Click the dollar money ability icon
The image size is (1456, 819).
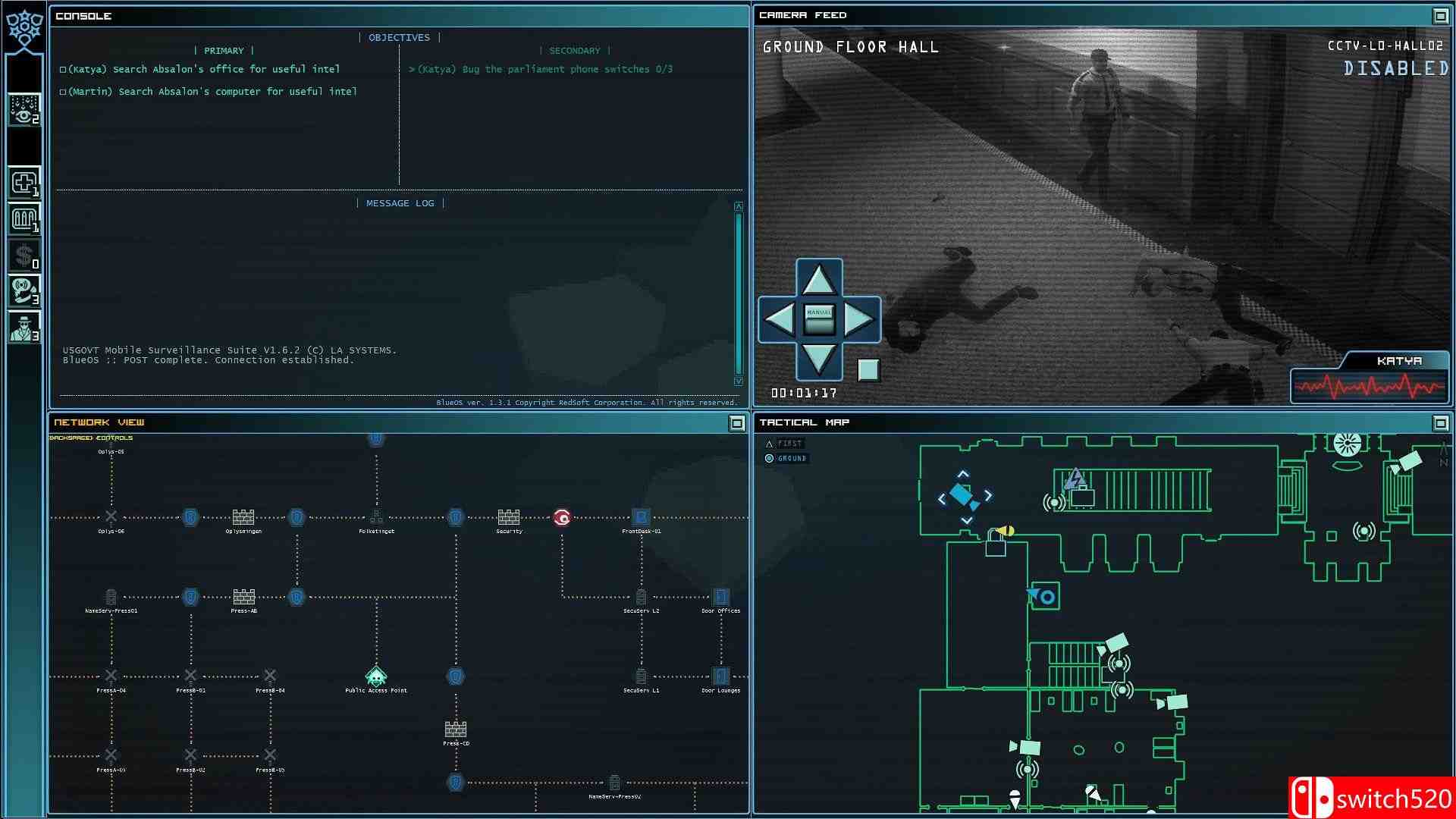coord(24,256)
